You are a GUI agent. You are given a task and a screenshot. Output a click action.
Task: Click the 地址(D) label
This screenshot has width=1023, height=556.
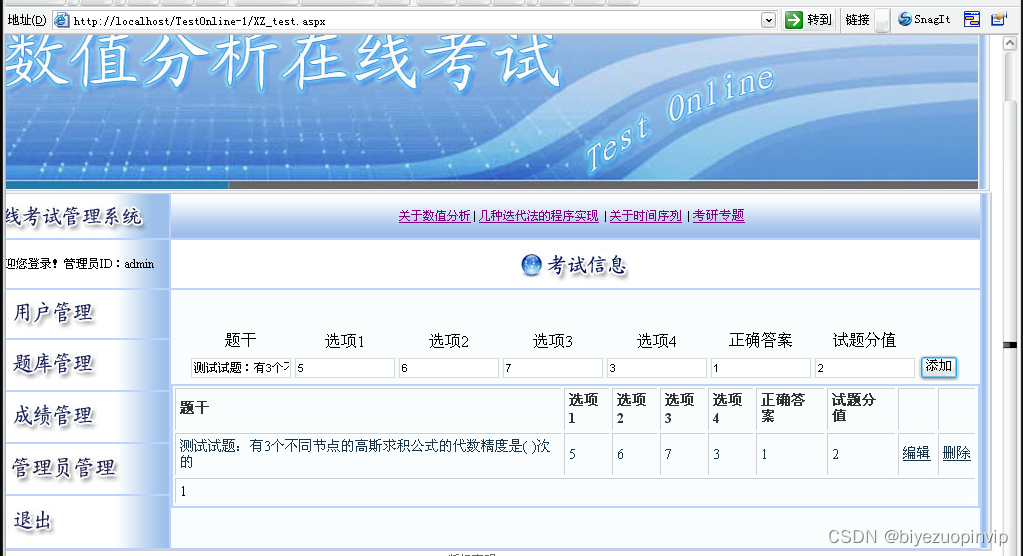[x=27, y=20]
